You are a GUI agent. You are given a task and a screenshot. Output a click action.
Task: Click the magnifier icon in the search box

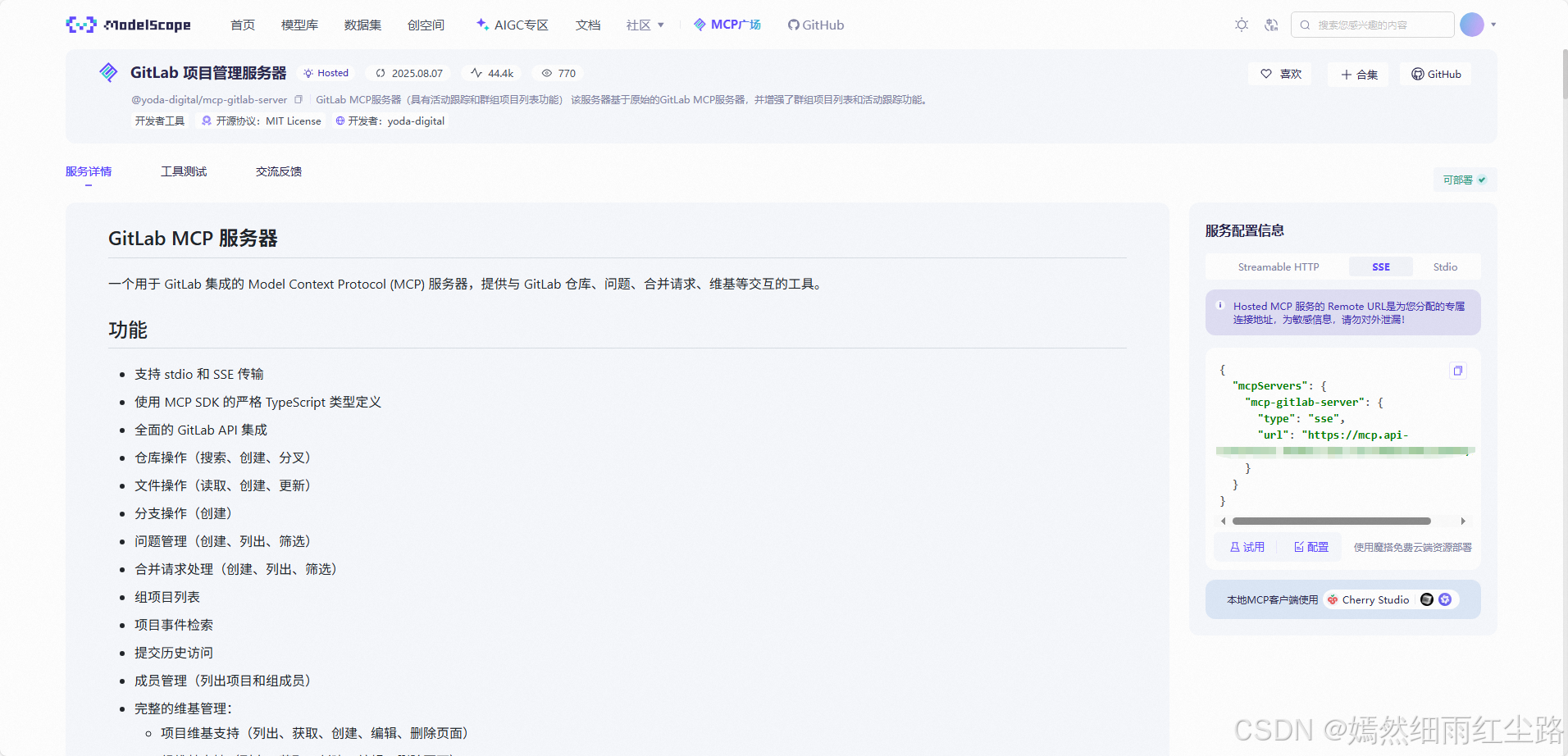click(1305, 25)
